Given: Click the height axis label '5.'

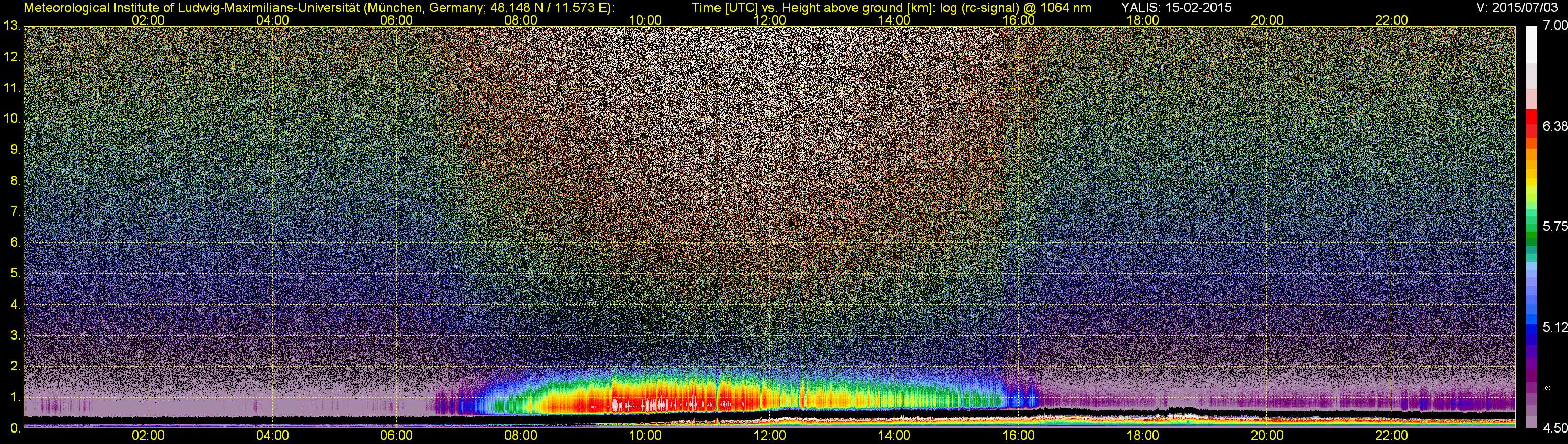Looking at the screenshot, I should (x=15, y=273).
